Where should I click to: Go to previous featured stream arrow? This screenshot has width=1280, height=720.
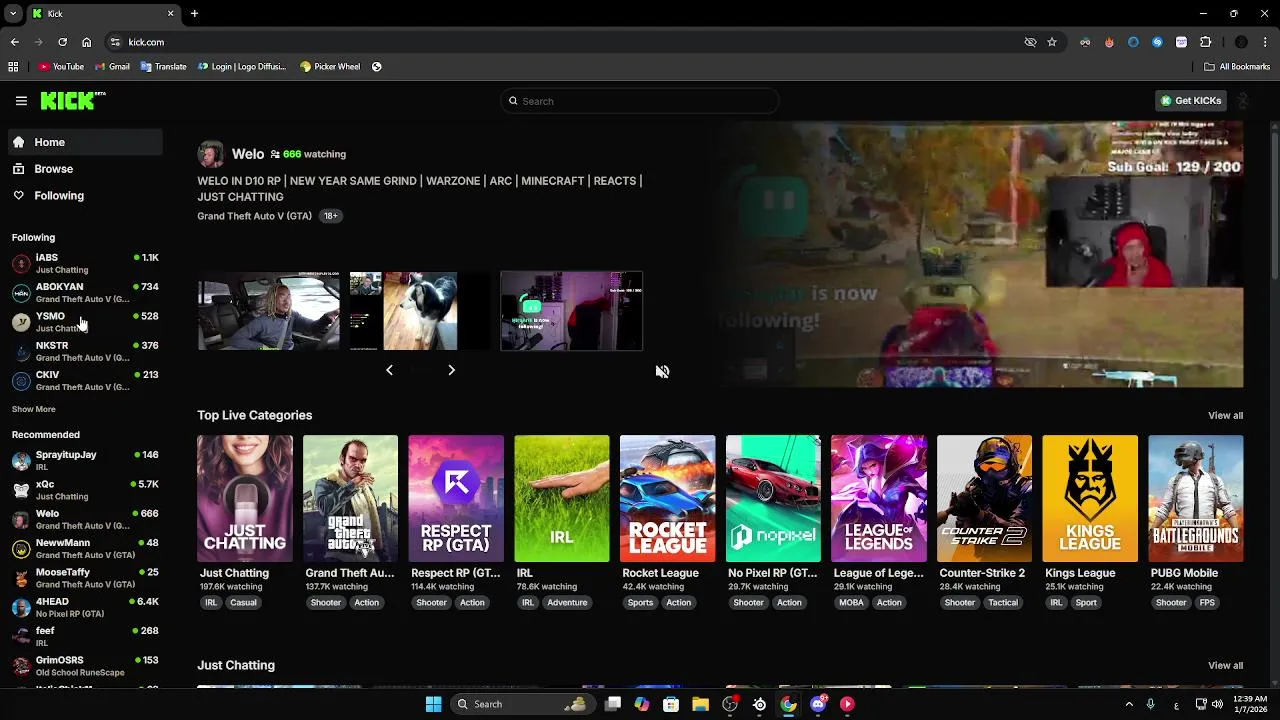click(389, 370)
